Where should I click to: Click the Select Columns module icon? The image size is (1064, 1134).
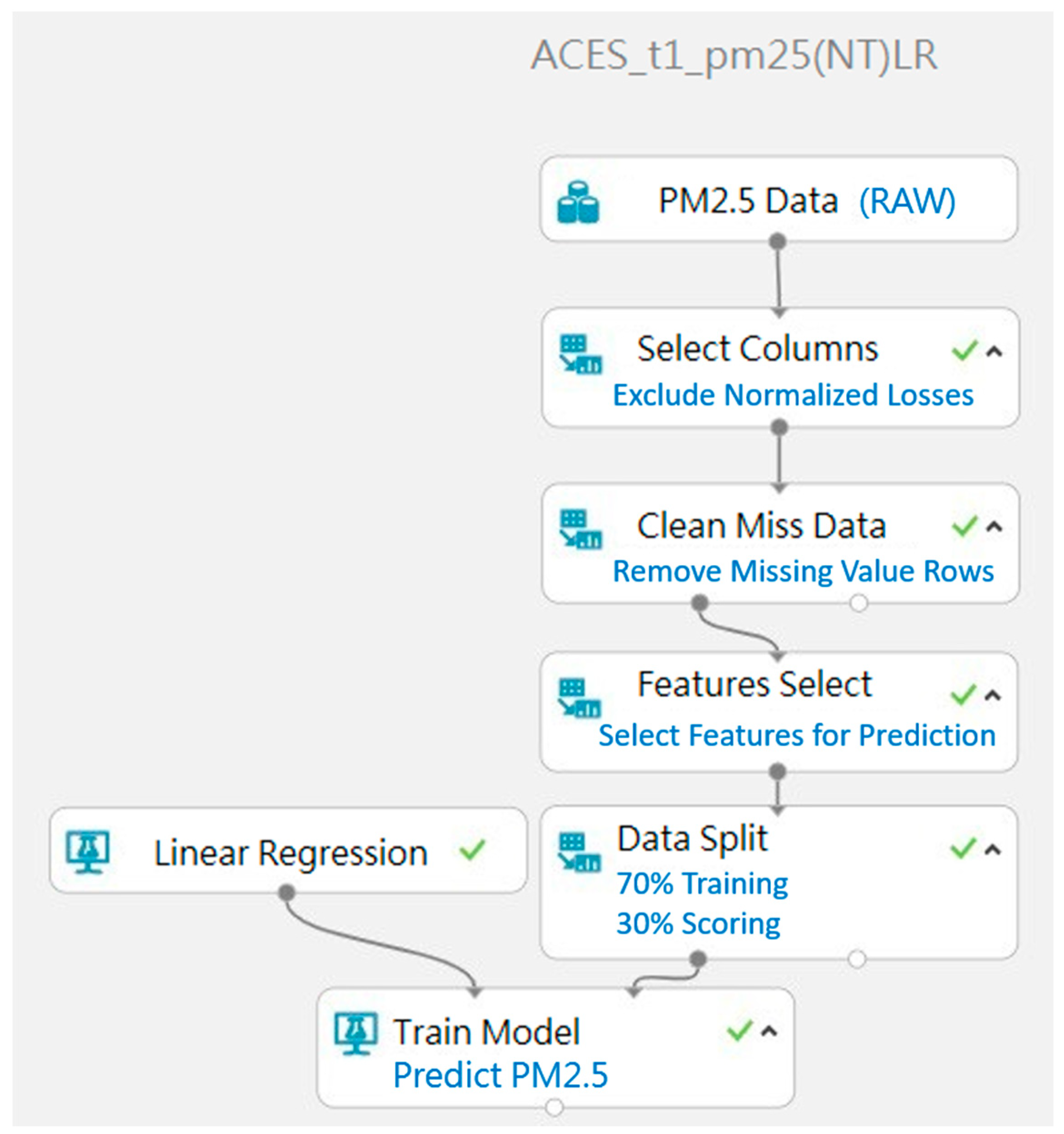pos(580,354)
